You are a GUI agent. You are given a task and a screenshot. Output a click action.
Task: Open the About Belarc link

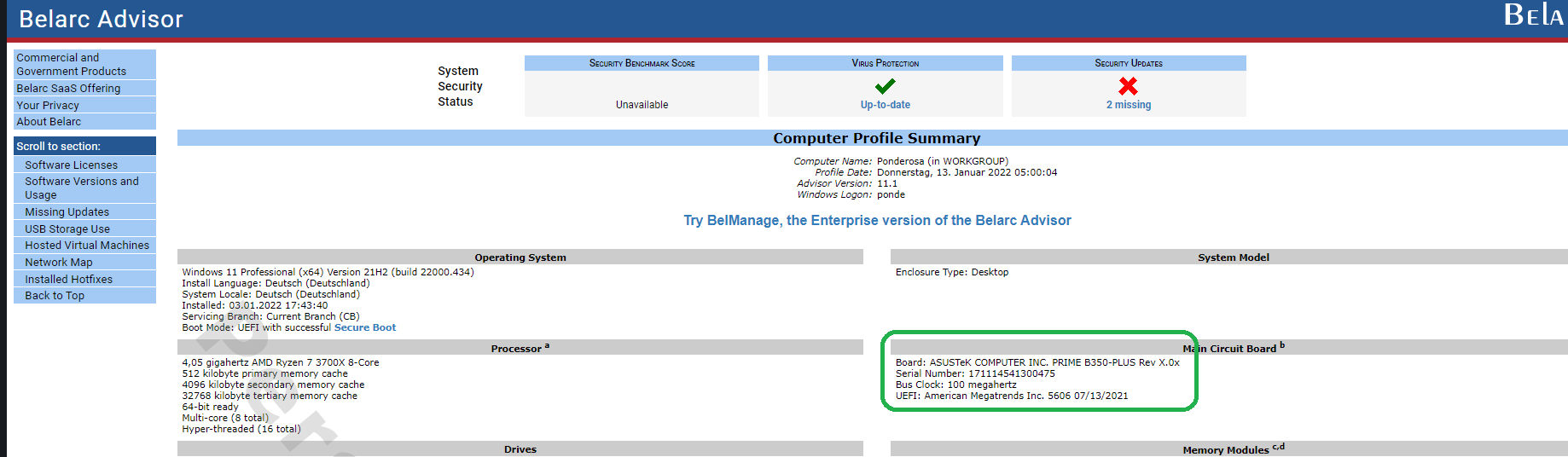pos(84,121)
